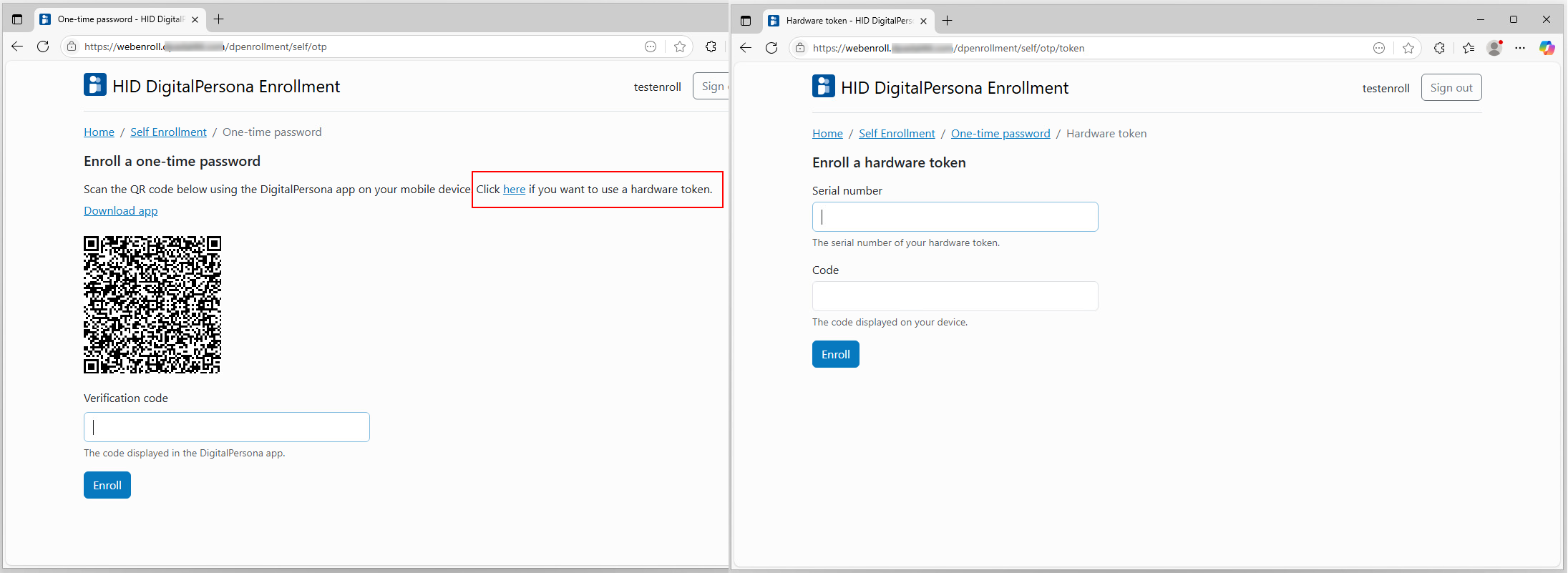Click the back arrow in the left browser
1568x573 pixels.
[17, 46]
